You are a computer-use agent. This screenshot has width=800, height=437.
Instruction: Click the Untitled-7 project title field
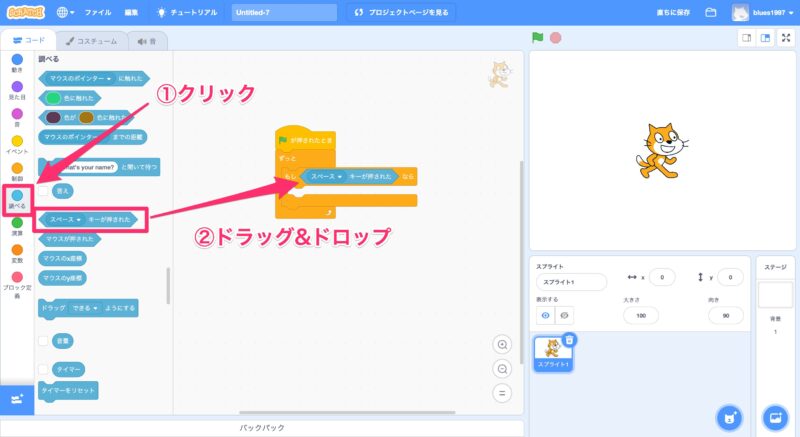pos(283,13)
